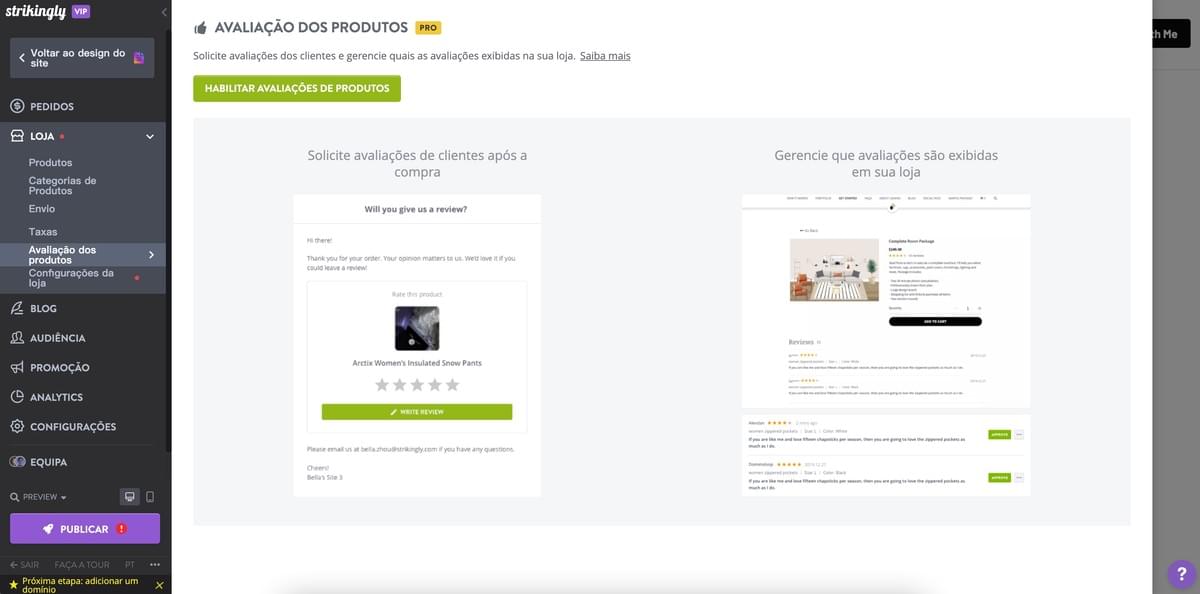Click the VIP badge
1200x594 pixels.
click(x=81, y=11)
